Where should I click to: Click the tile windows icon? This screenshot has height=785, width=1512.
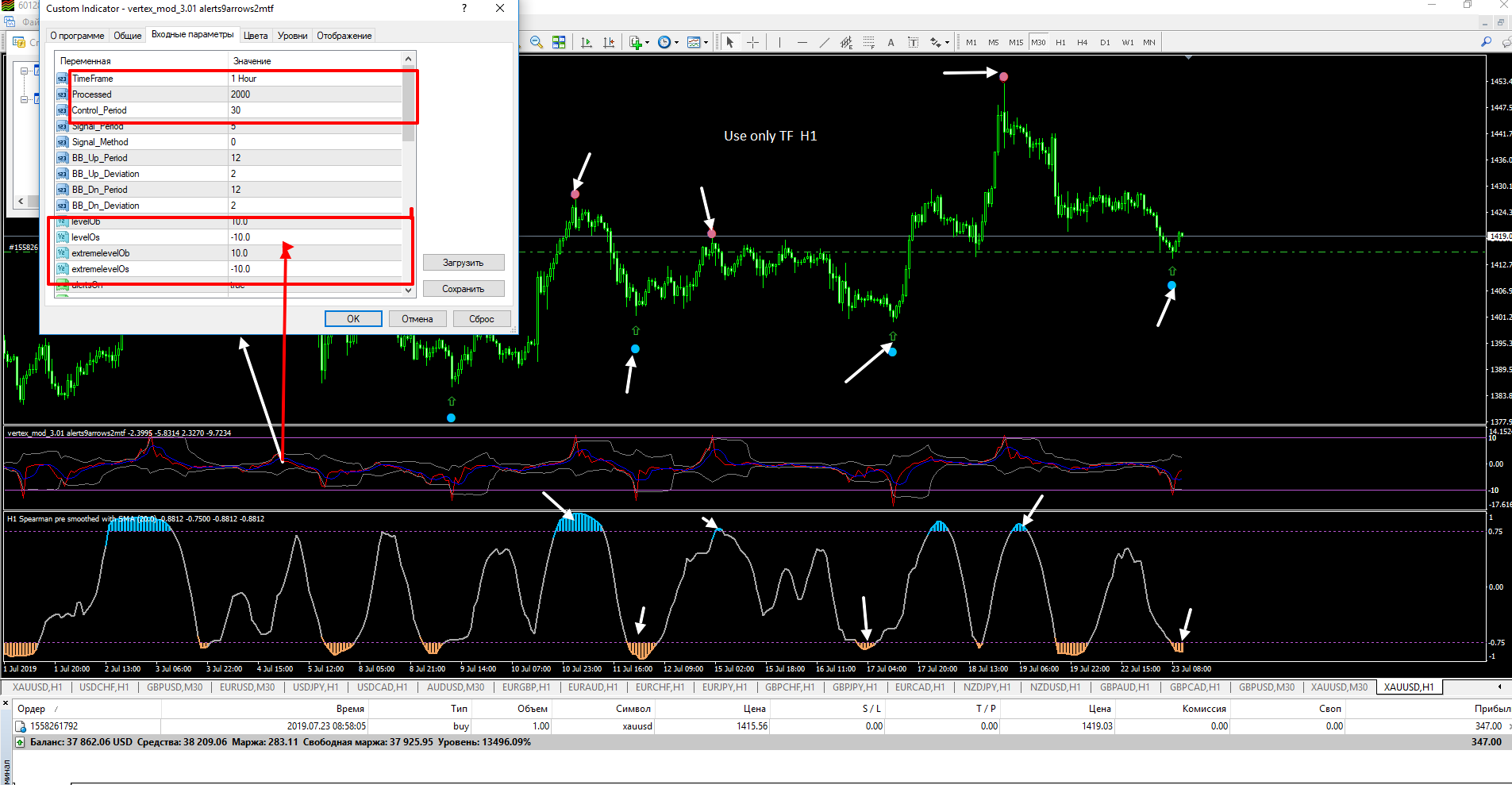pyautogui.click(x=559, y=42)
